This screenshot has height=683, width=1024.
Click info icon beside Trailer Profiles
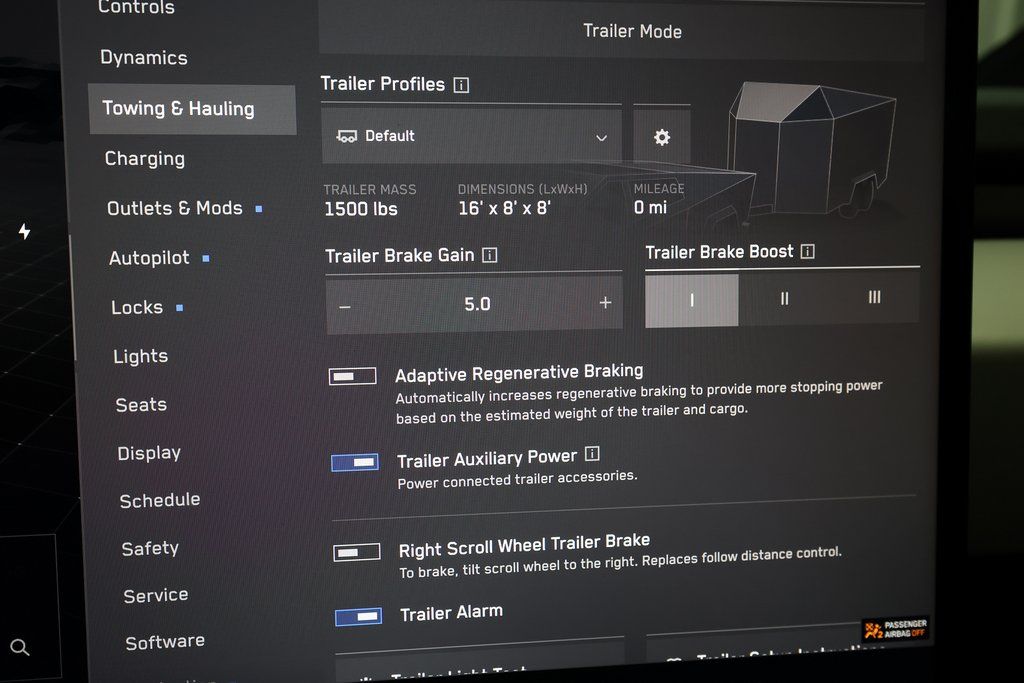coord(461,85)
